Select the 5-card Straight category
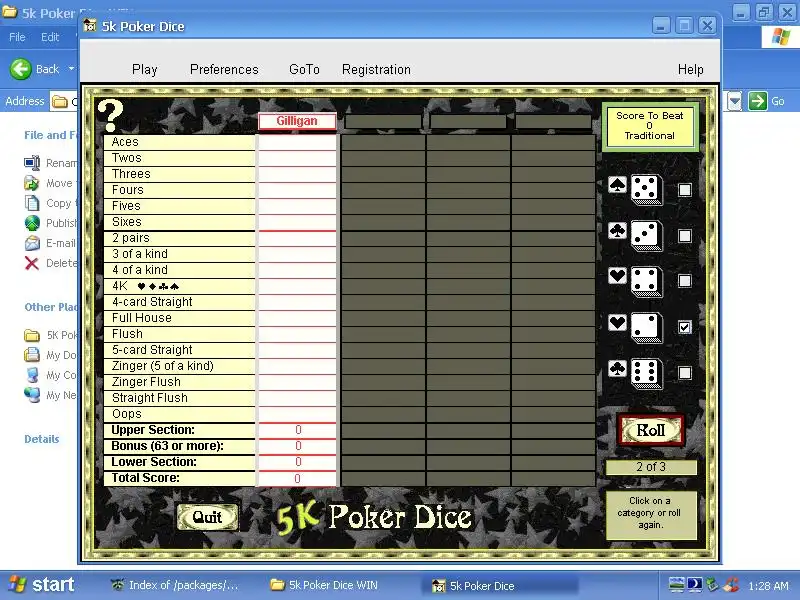Viewport: 800px width, 600px height. [x=179, y=349]
